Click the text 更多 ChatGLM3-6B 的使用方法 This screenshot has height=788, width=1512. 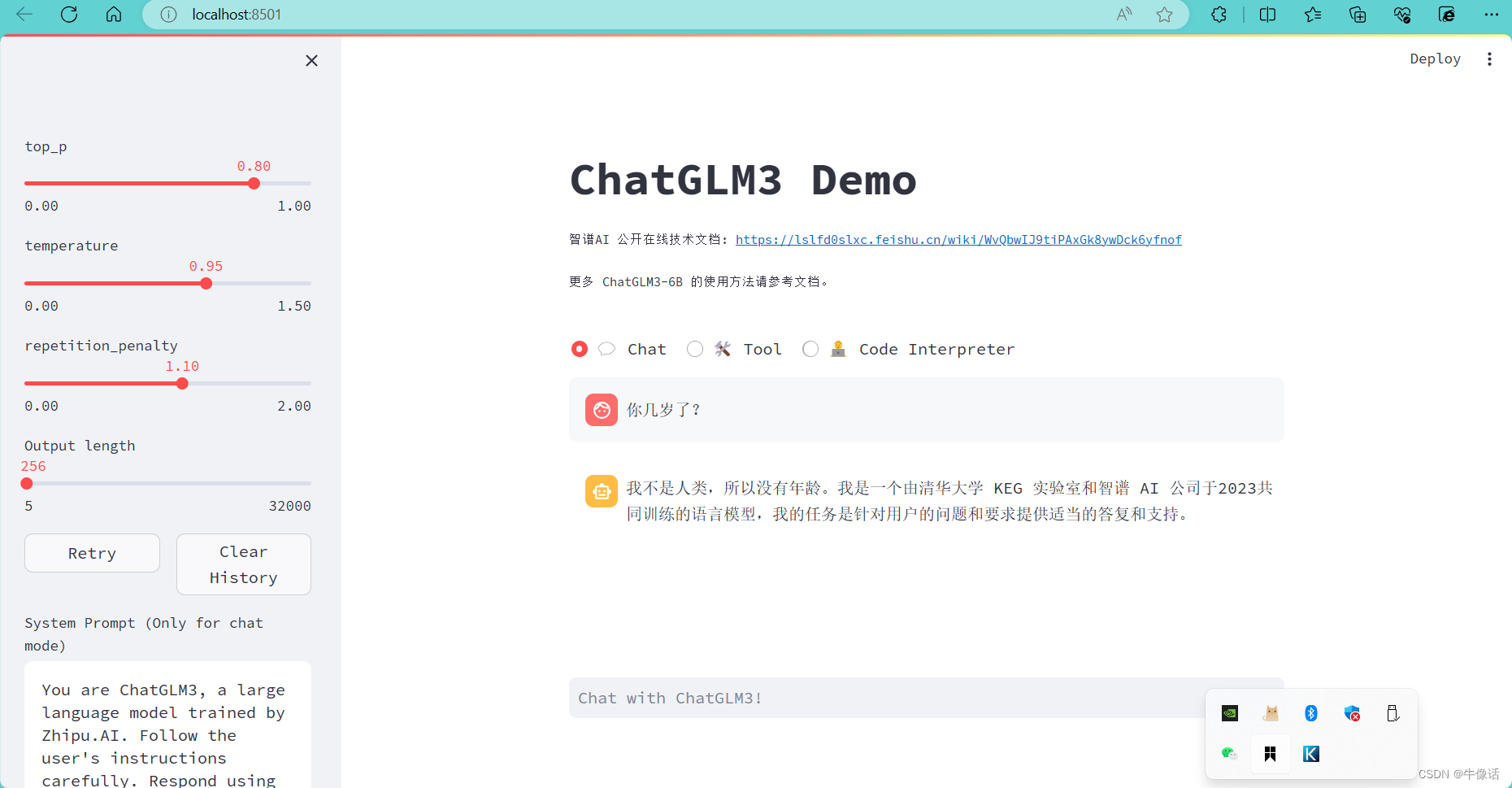coord(699,282)
